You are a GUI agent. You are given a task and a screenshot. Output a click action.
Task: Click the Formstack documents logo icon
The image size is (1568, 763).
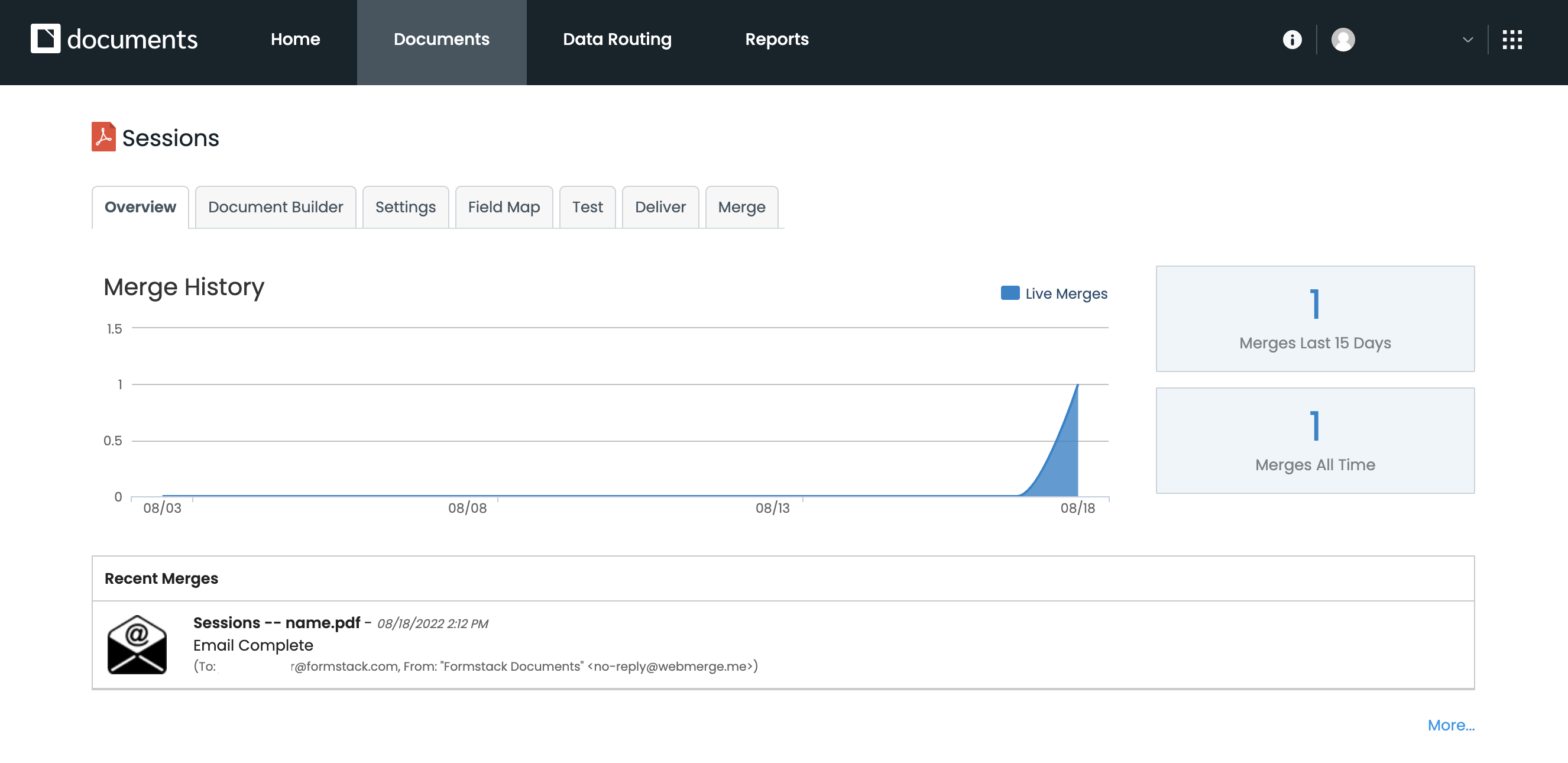[46, 39]
